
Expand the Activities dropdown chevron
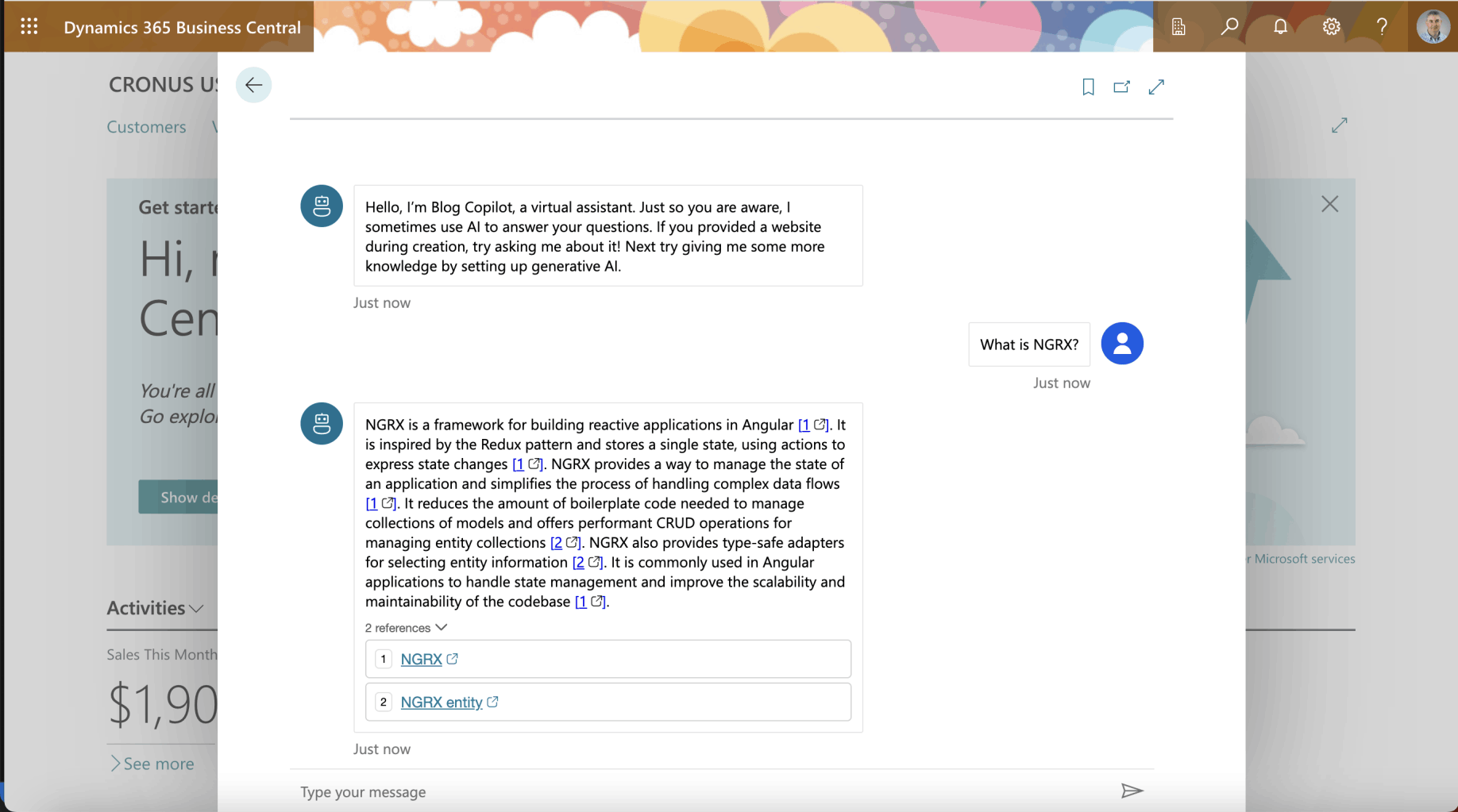(197, 609)
